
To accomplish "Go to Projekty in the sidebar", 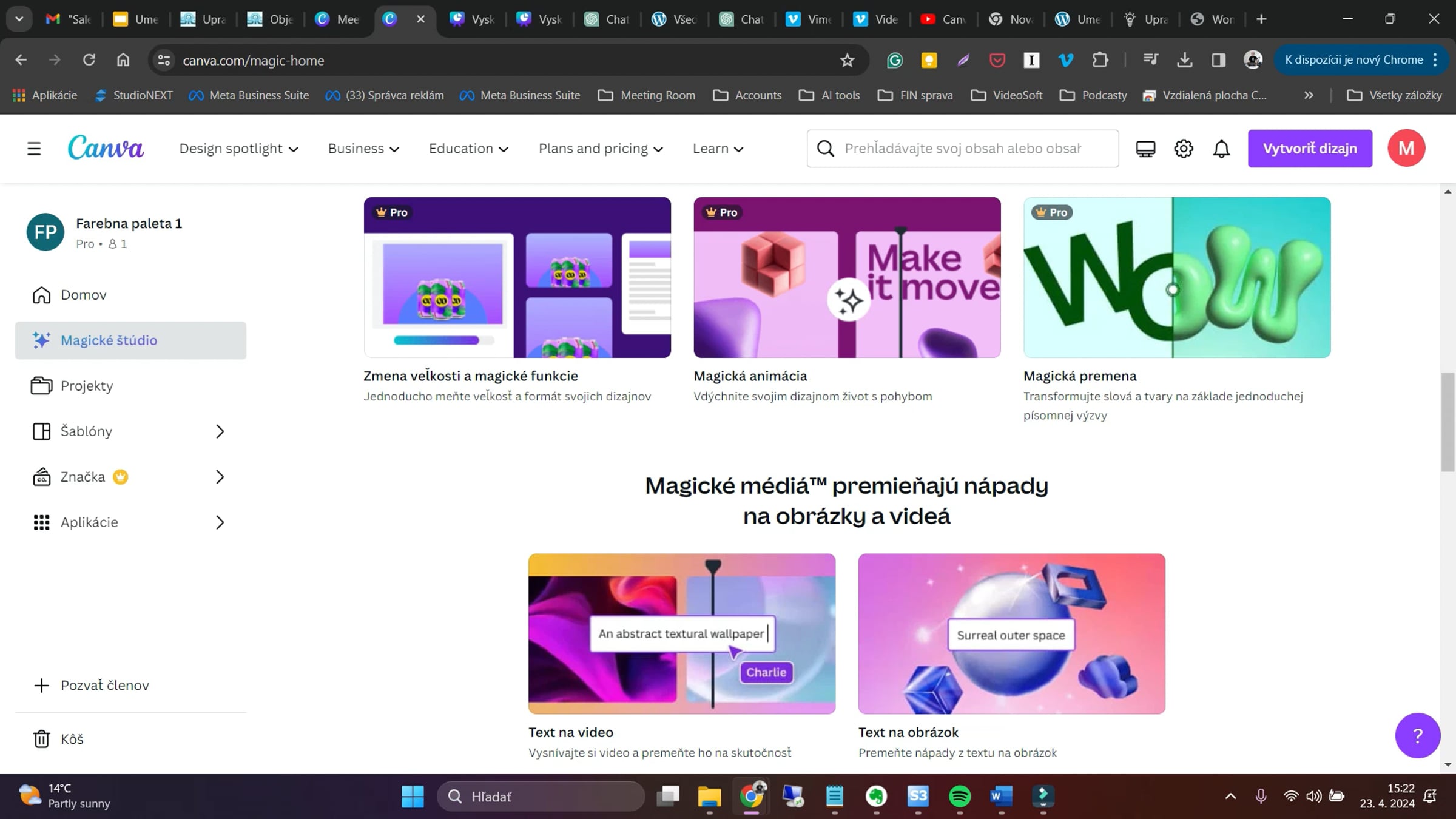I will (87, 386).
